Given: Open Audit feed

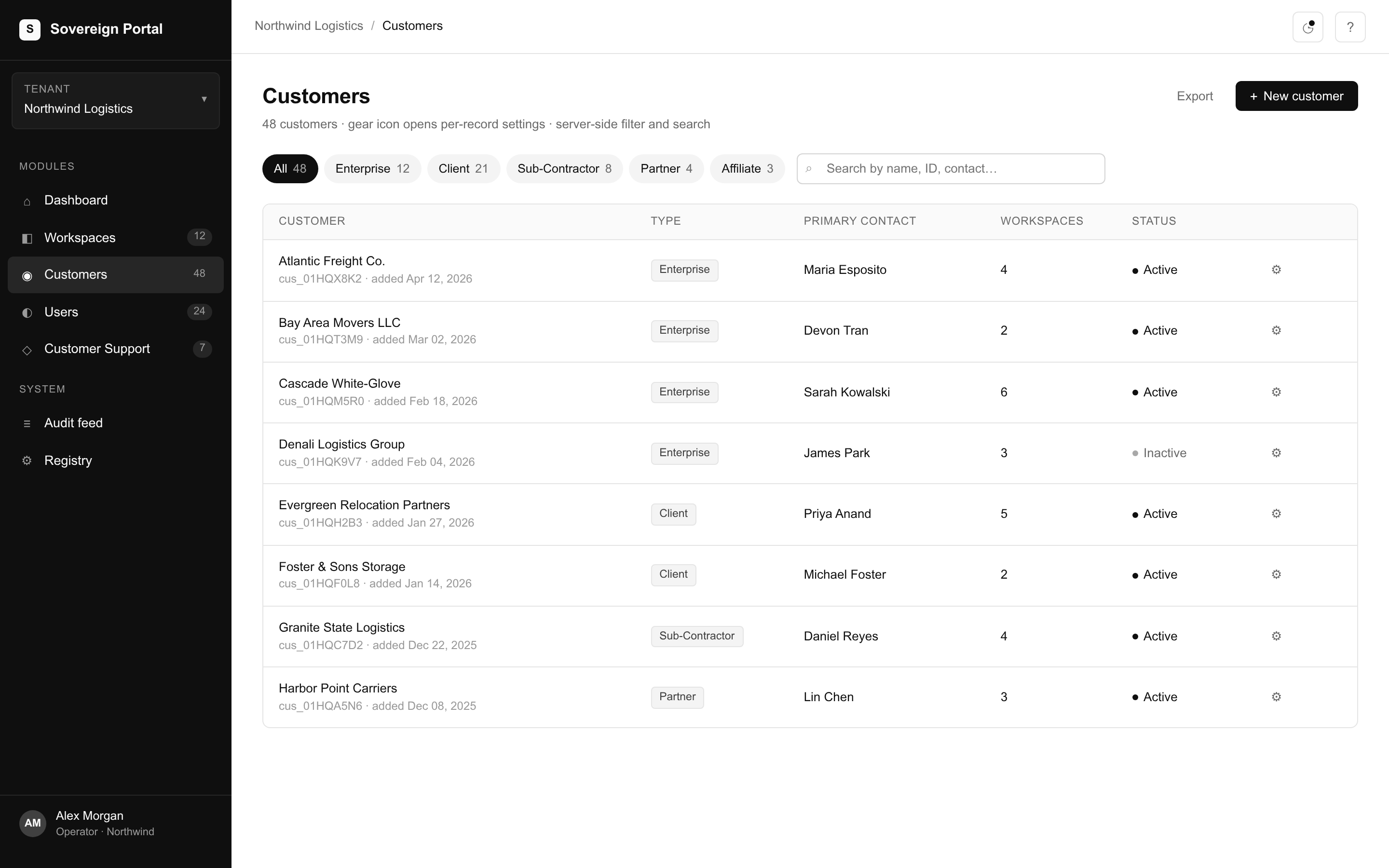Looking at the screenshot, I should click(115, 423).
